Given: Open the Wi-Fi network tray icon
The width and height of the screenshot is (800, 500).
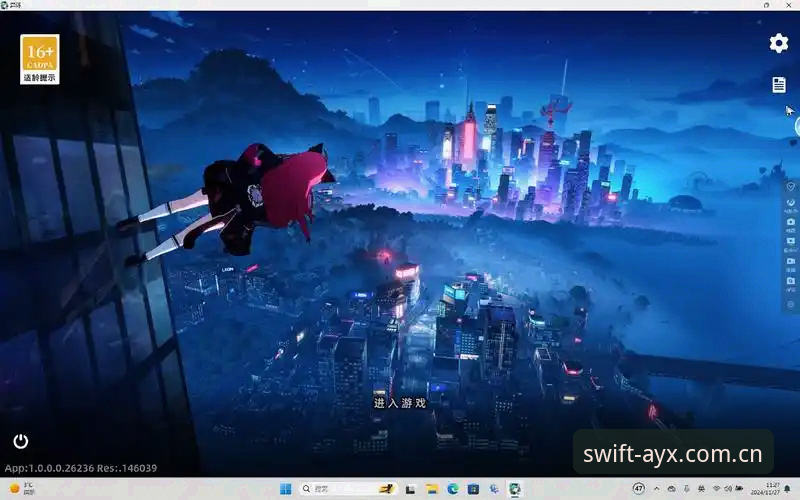Looking at the screenshot, I should click(716, 489).
